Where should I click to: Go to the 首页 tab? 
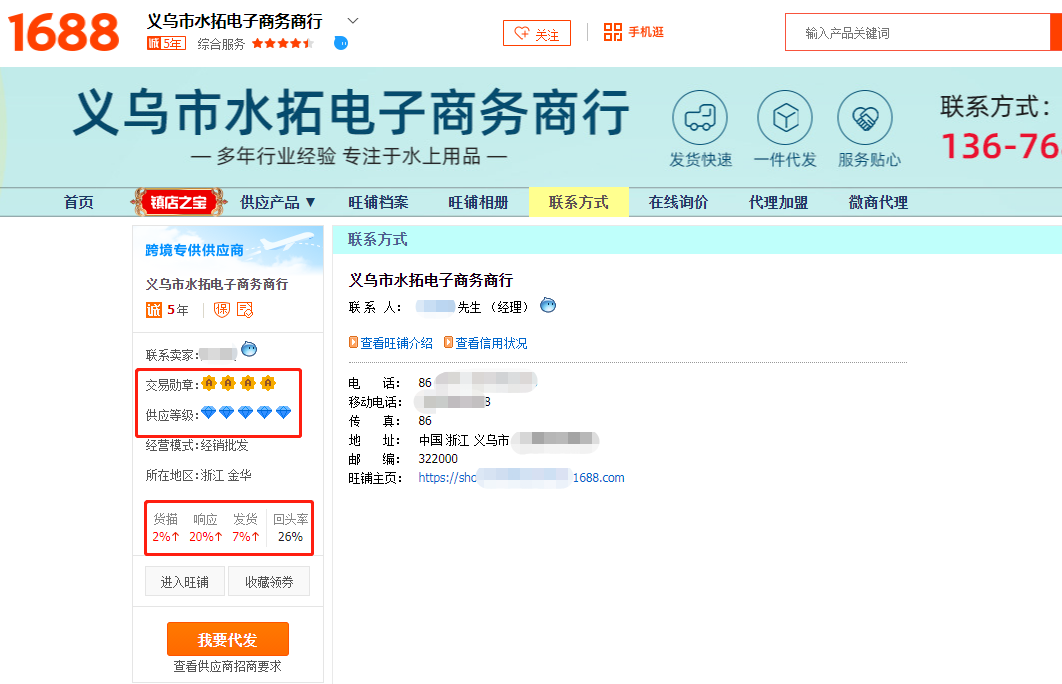(79, 202)
